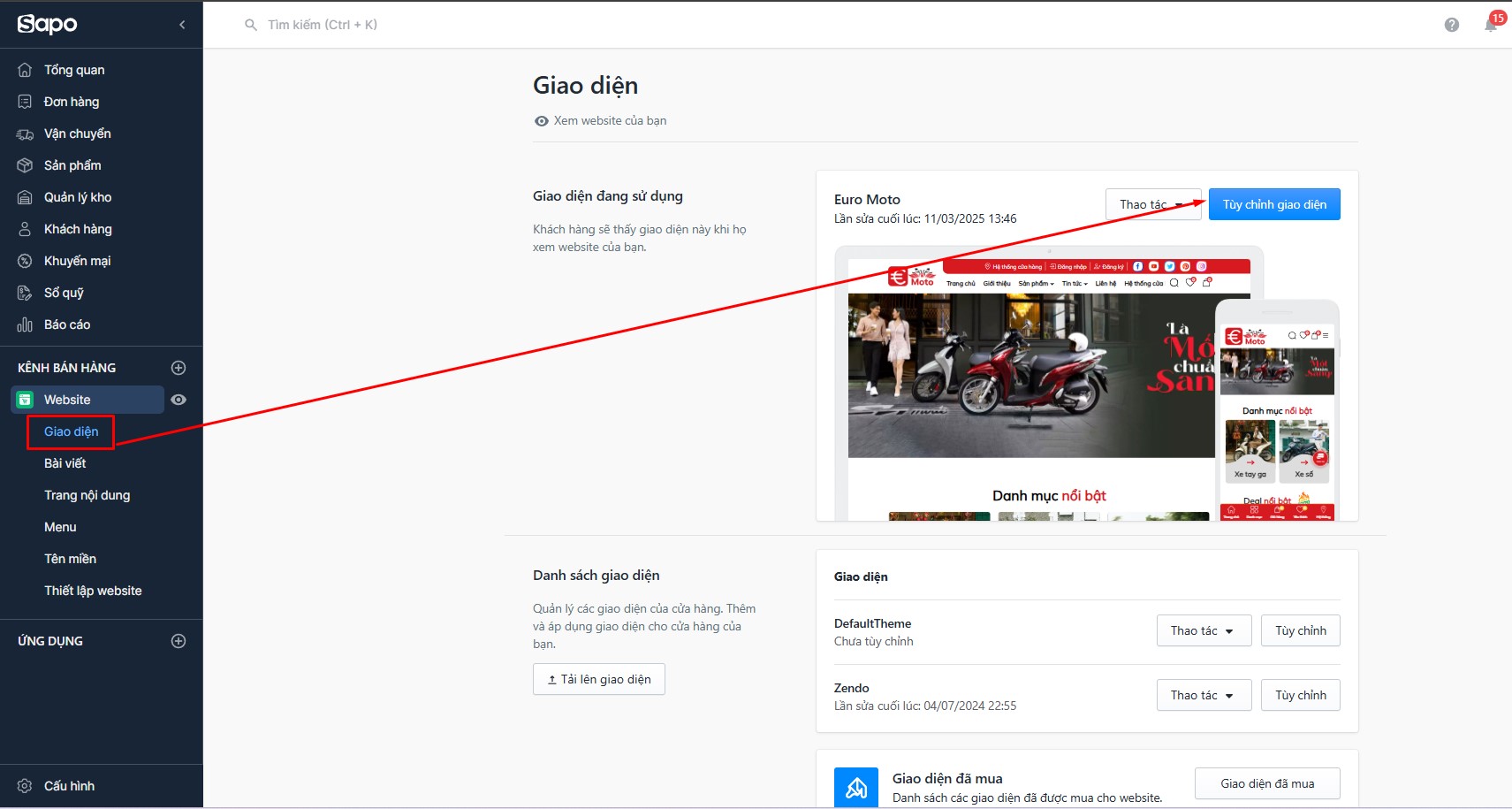Select Website in the sidebar
The image size is (1512, 809).
(87, 400)
